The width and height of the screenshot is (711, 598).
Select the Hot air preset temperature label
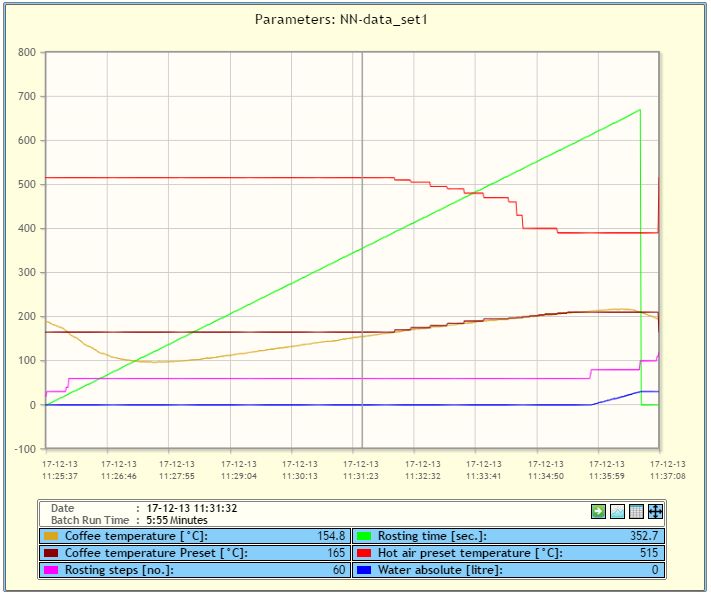(x=470, y=553)
